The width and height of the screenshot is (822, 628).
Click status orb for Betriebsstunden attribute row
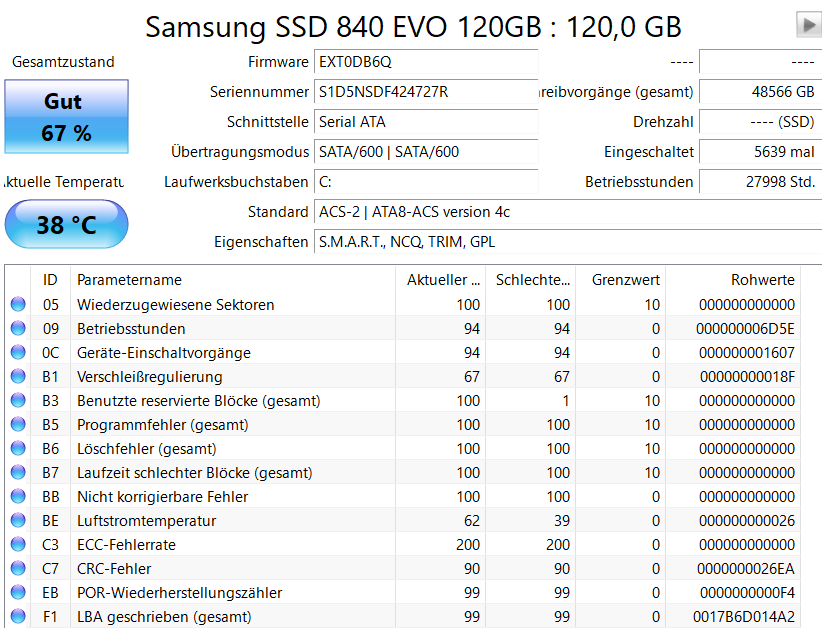[18, 328]
